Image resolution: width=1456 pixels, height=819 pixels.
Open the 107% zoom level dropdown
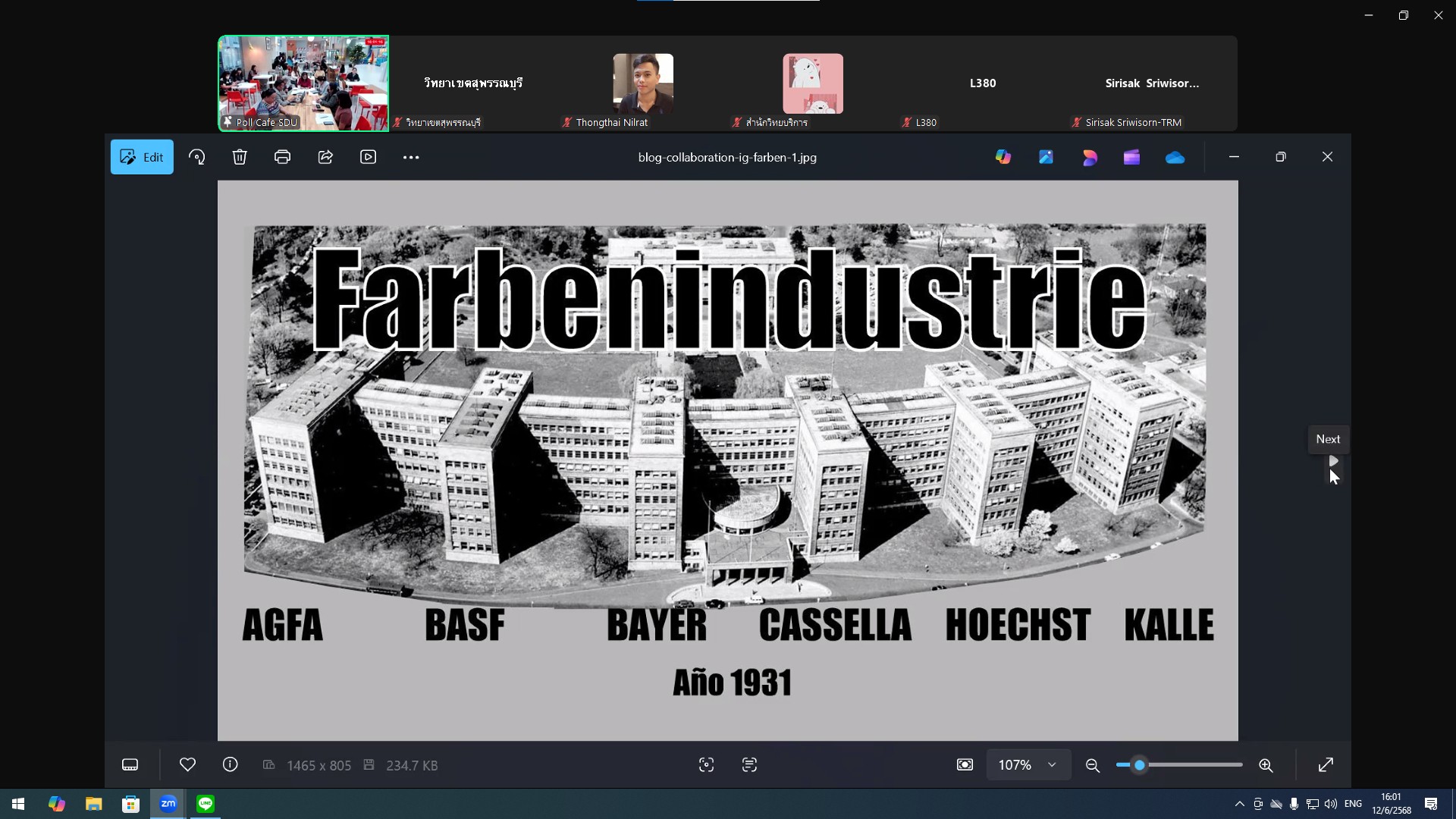coord(1028,765)
